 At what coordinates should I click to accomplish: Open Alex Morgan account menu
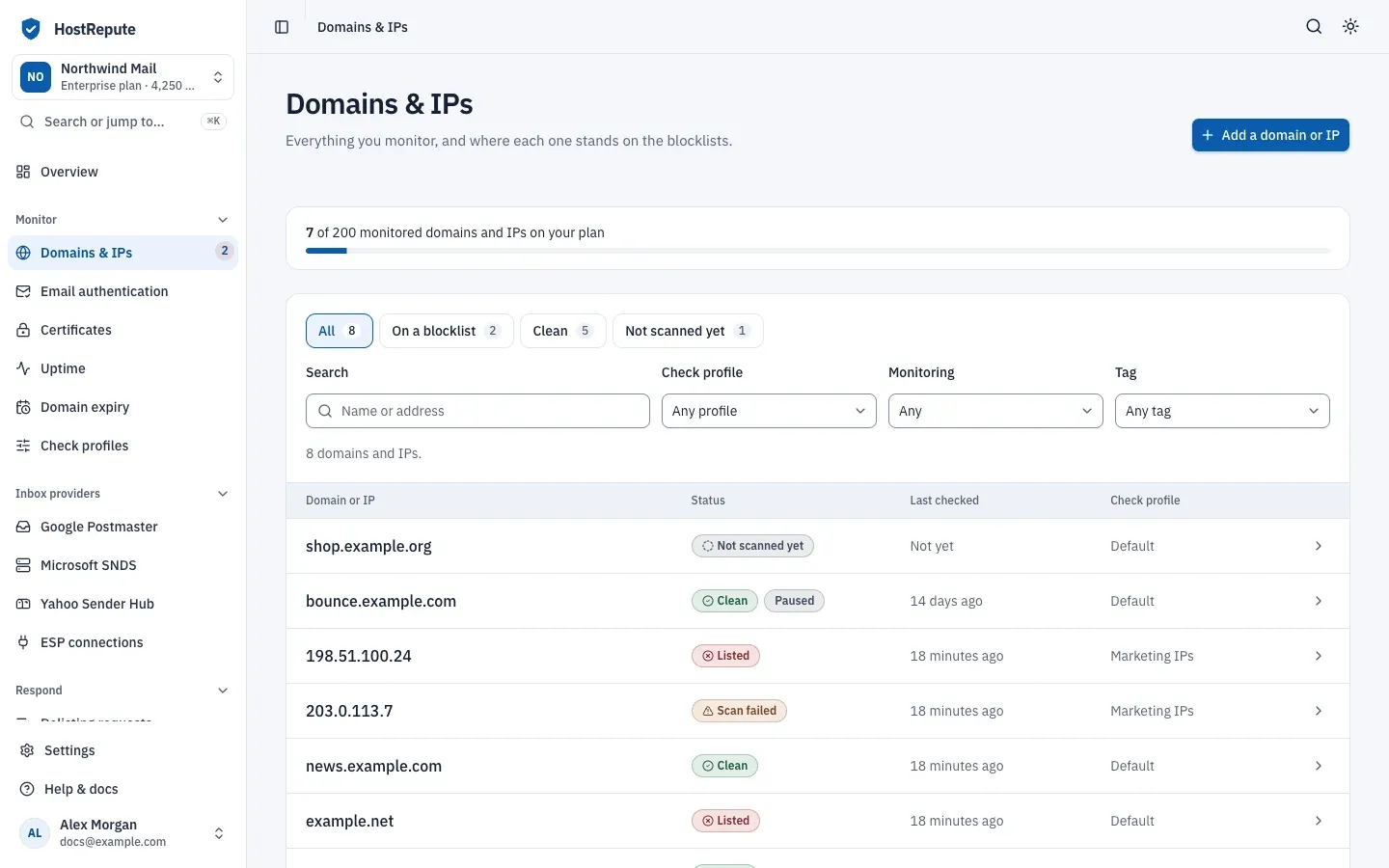tap(123, 833)
